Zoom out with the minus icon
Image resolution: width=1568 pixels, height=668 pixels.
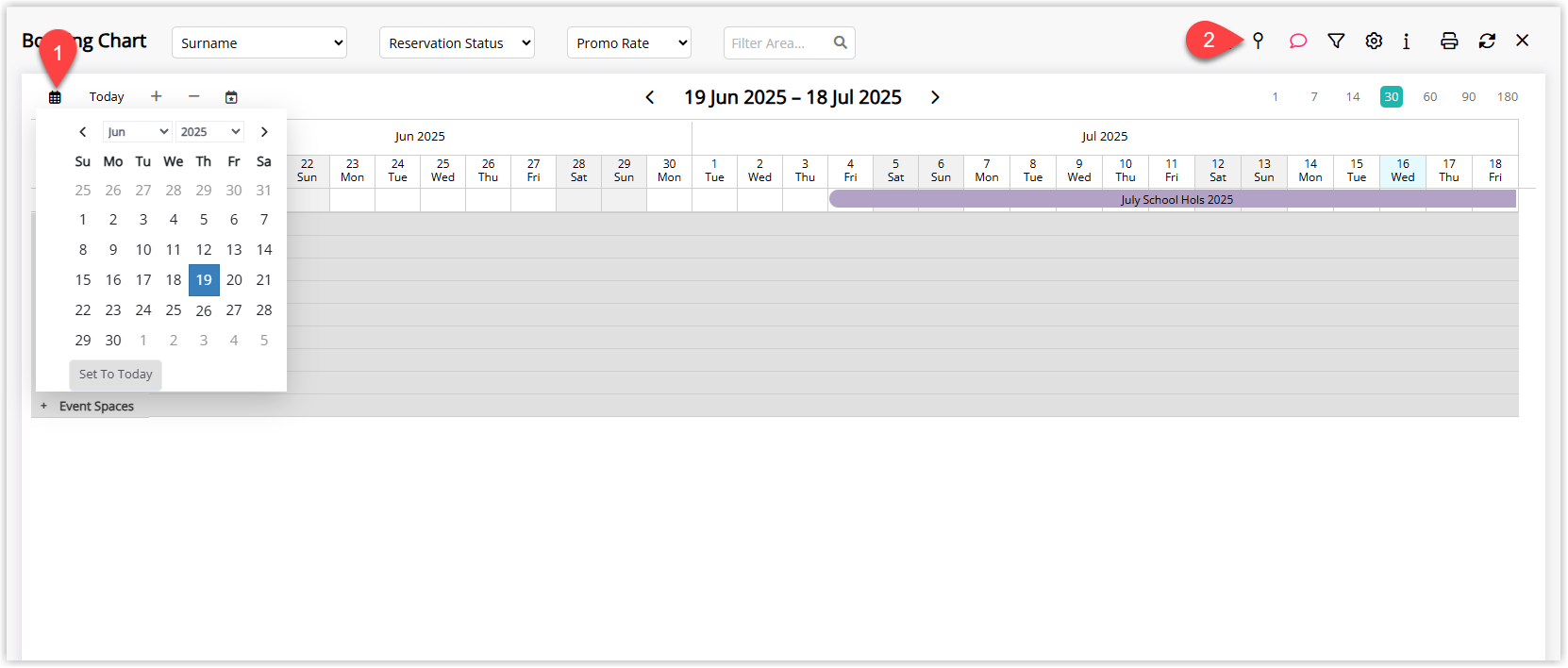click(x=193, y=96)
